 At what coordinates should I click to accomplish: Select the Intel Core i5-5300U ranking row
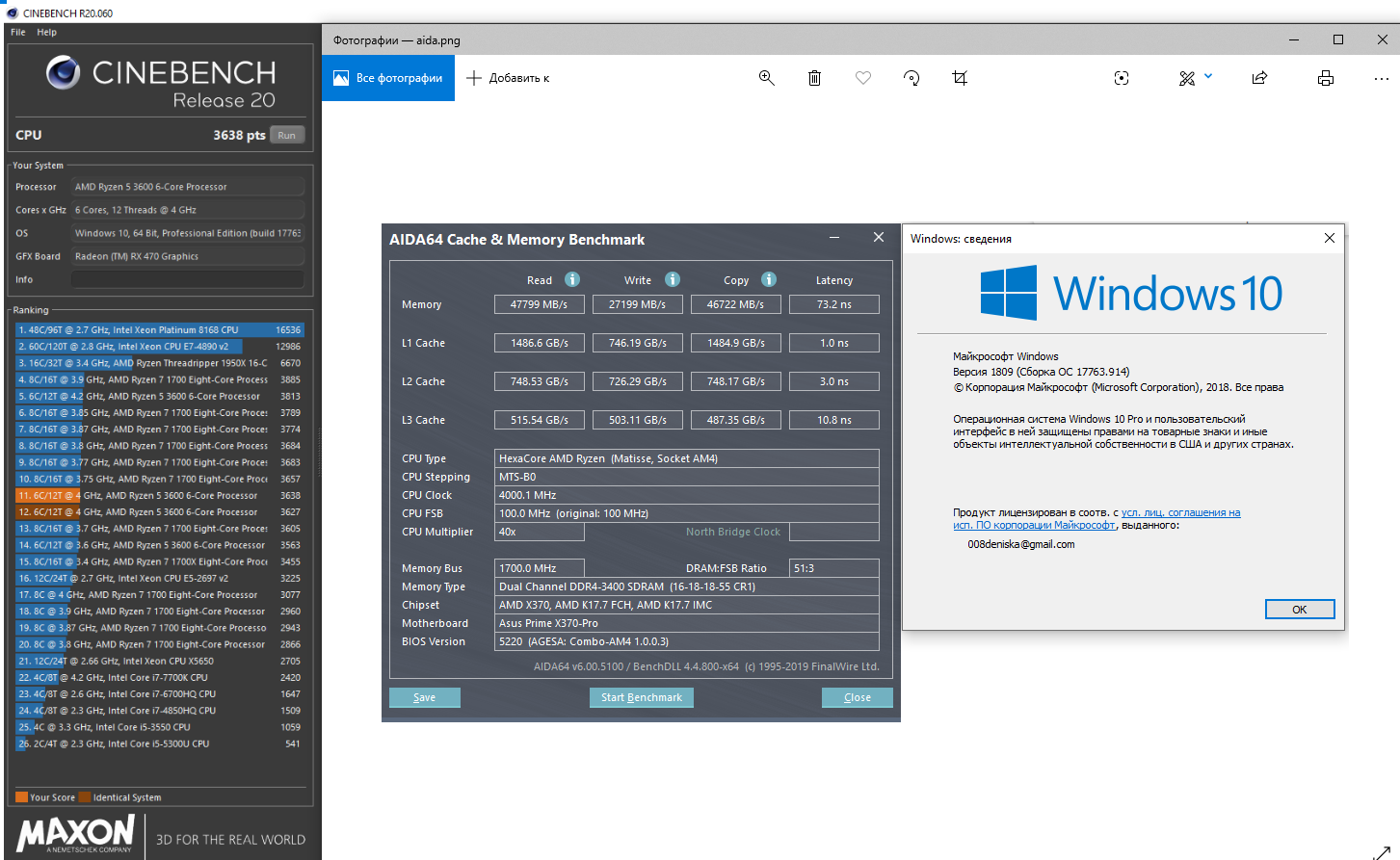(x=159, y=744)
